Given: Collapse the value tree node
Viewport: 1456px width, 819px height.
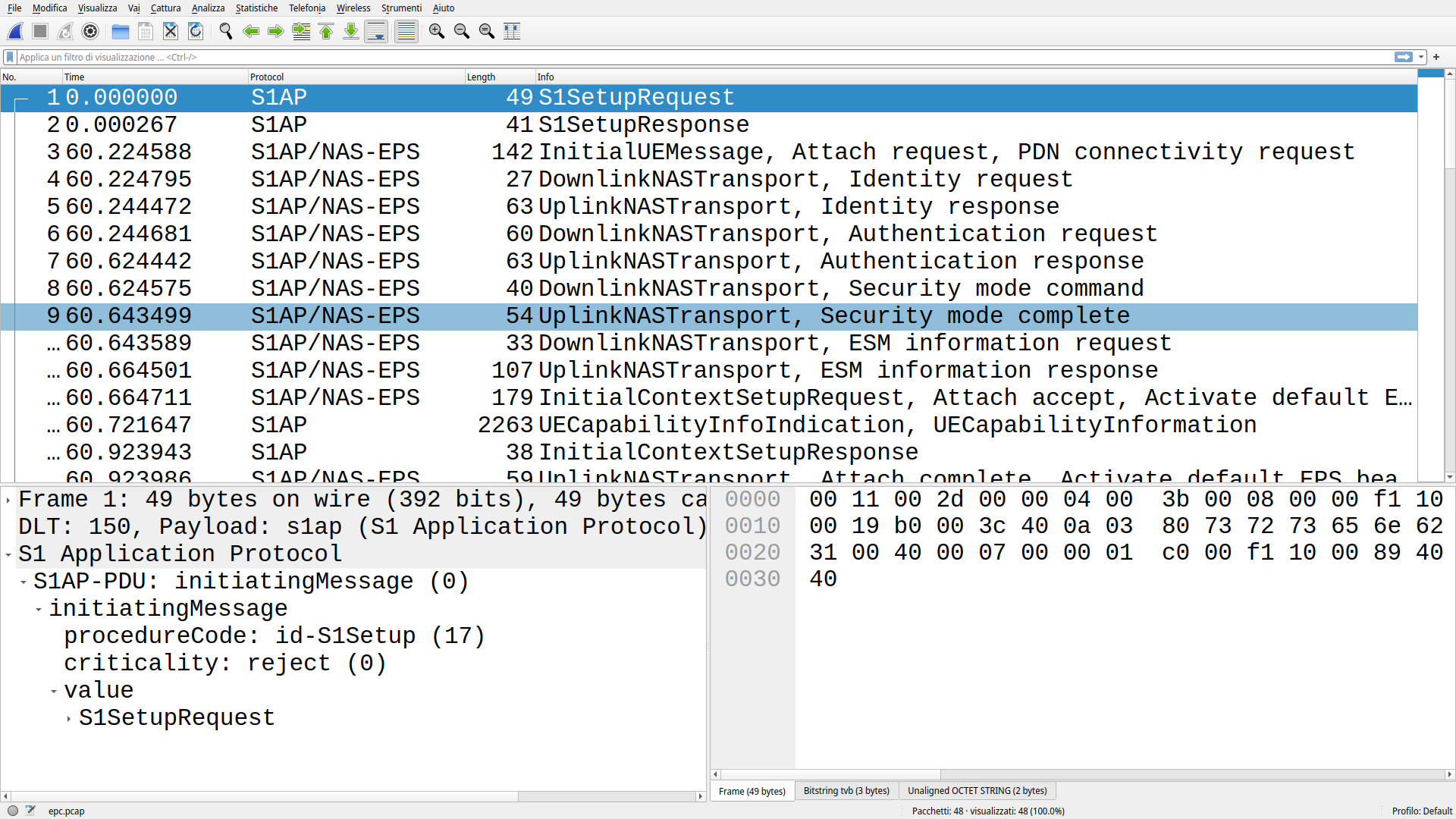Looking at the screenshot, I should tap(54, 691).
